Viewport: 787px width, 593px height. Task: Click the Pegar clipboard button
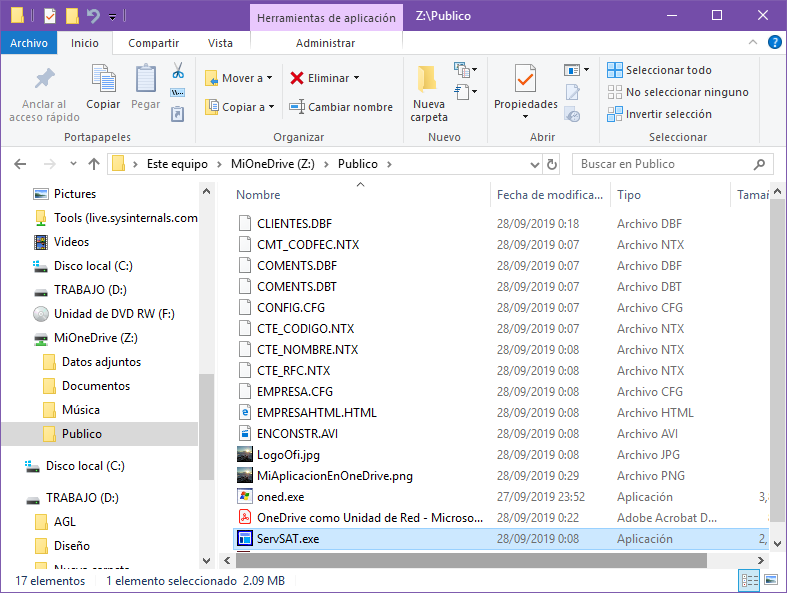146,87
